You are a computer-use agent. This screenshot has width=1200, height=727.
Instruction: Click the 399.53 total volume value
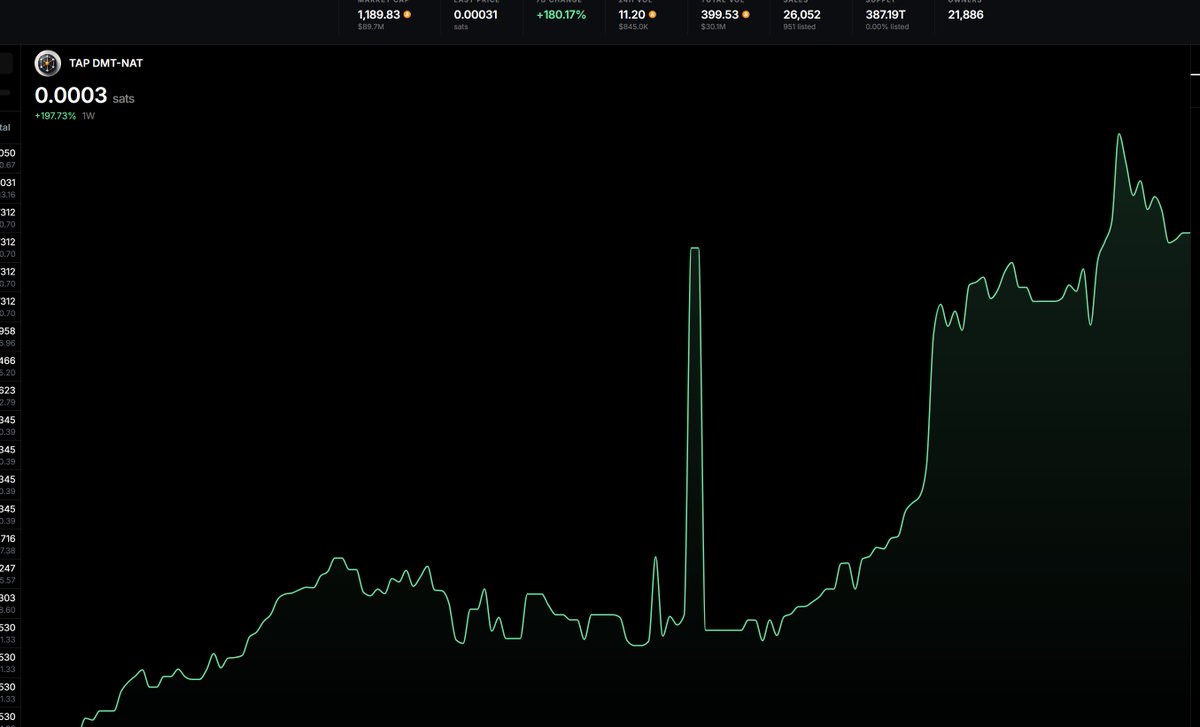coord(719,15)
